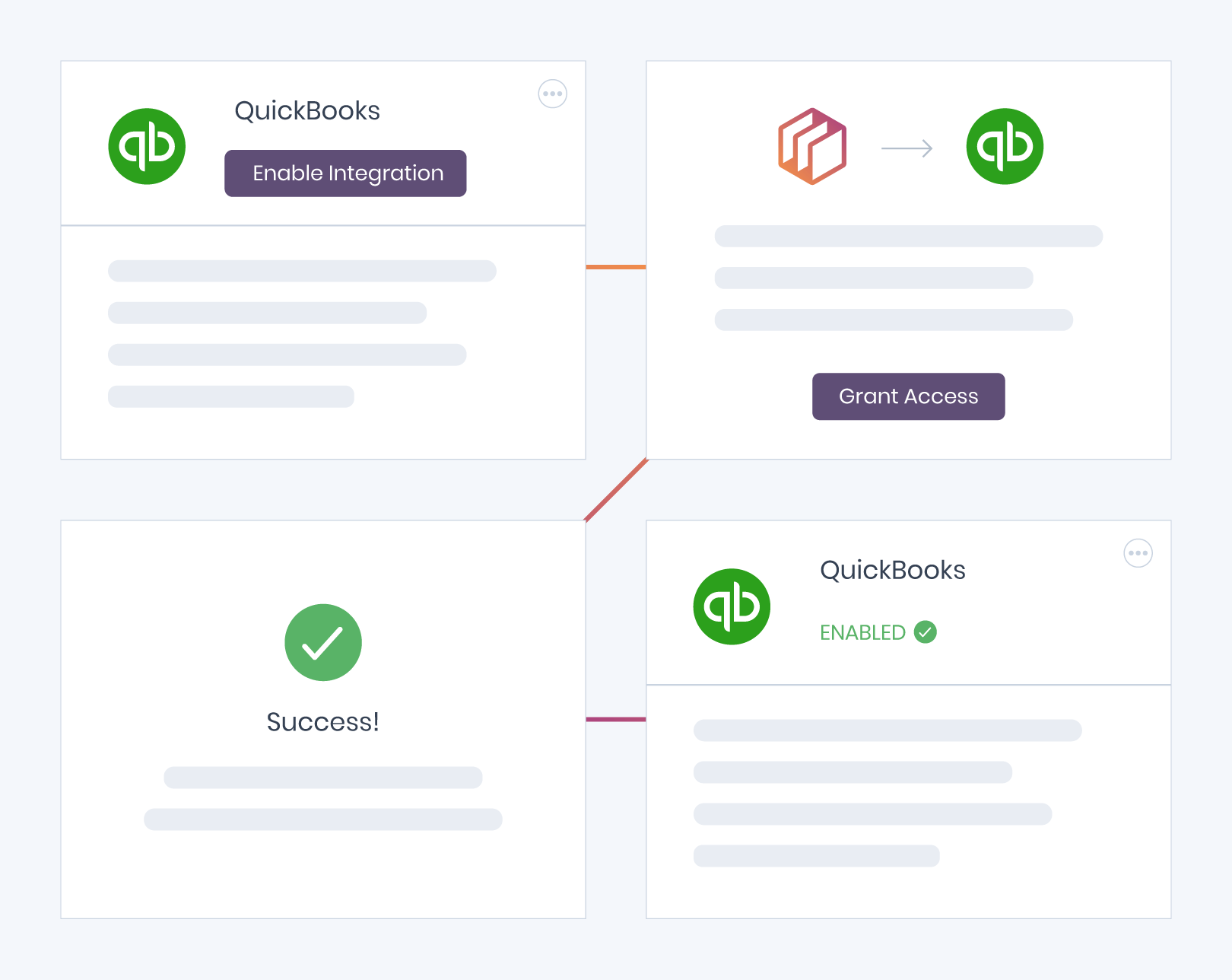Click the purple connector line between bottom cards
The width and height of the screenshot is (1232, 980).
(616, 719)
